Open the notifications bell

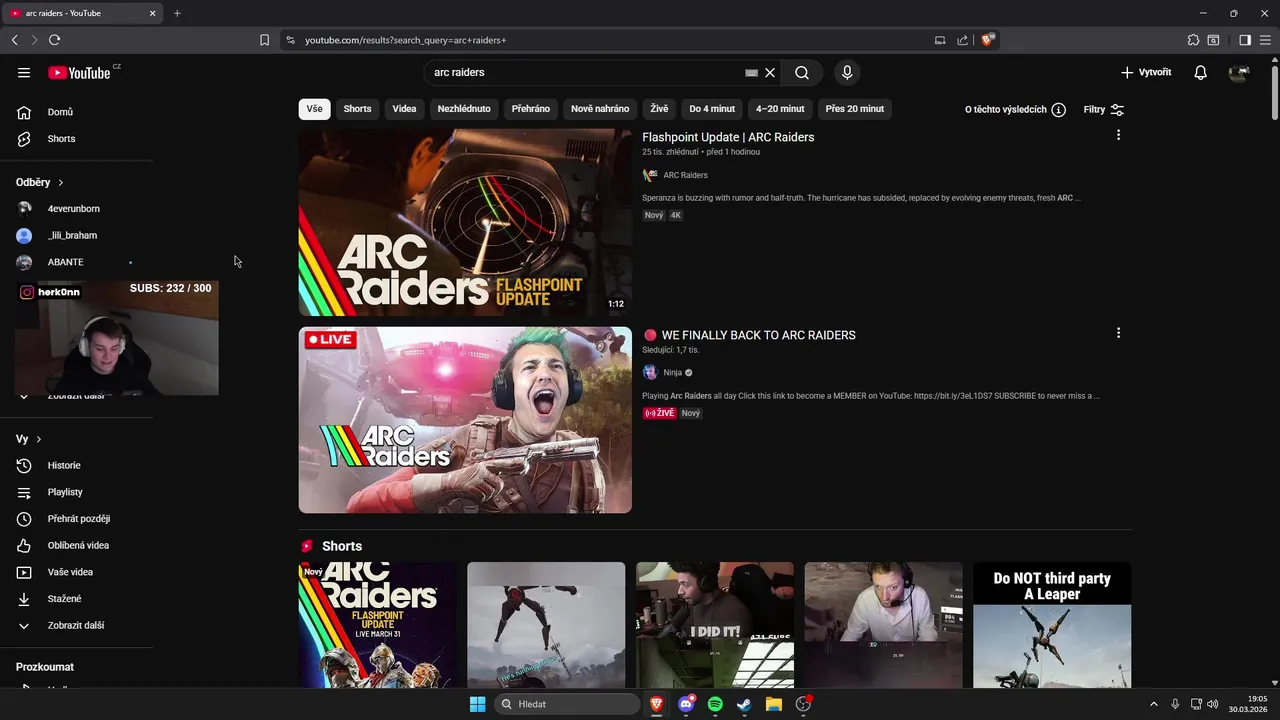tap(1200, 72)
